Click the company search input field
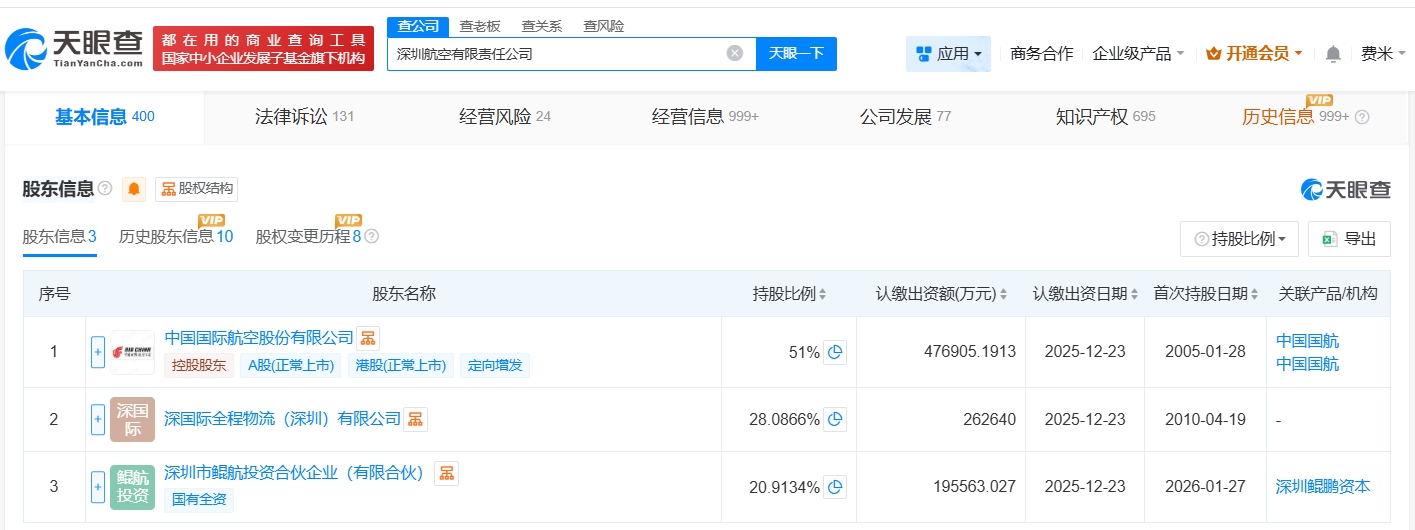Screen dimensions: 1415x530 (x=555, y=54)
